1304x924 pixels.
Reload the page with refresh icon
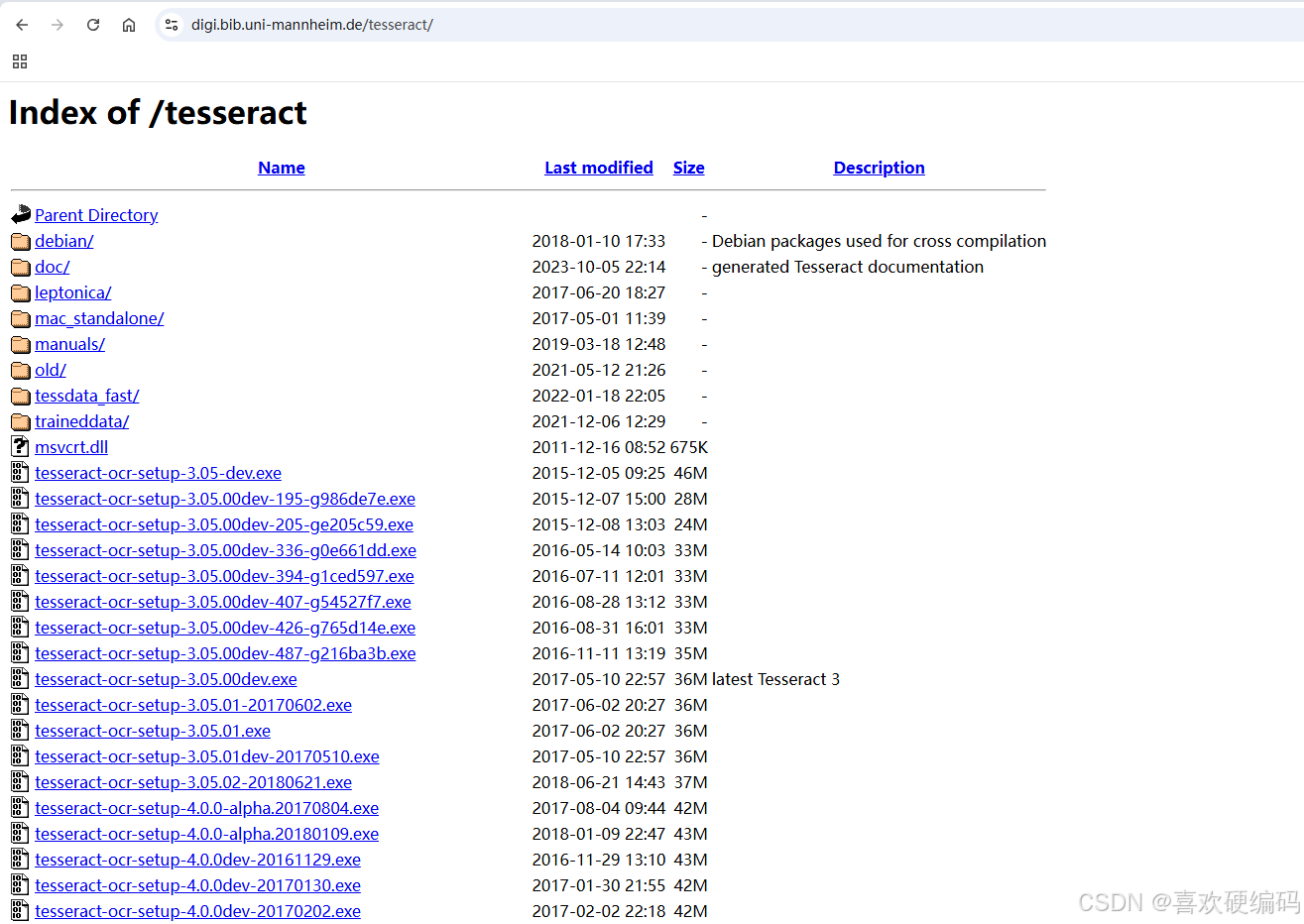pyautogui.click(x=93, y=25)
